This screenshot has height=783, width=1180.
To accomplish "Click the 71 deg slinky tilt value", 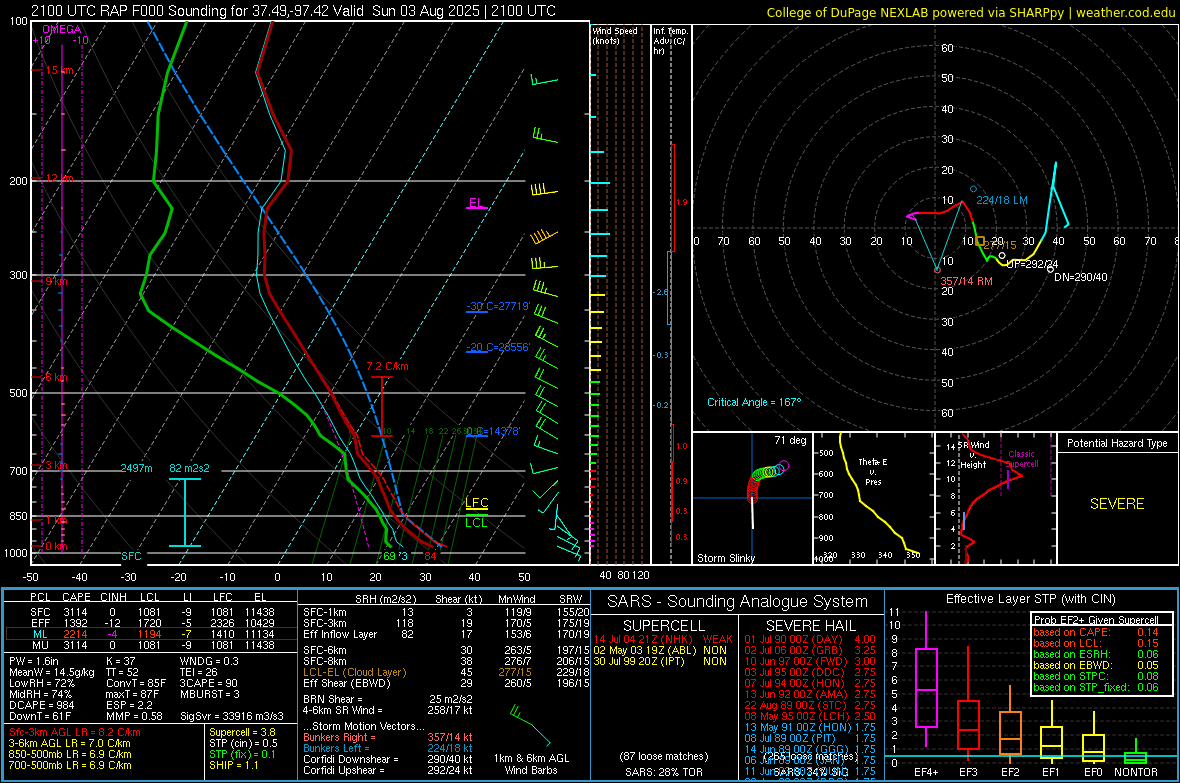I will (790, 440).
